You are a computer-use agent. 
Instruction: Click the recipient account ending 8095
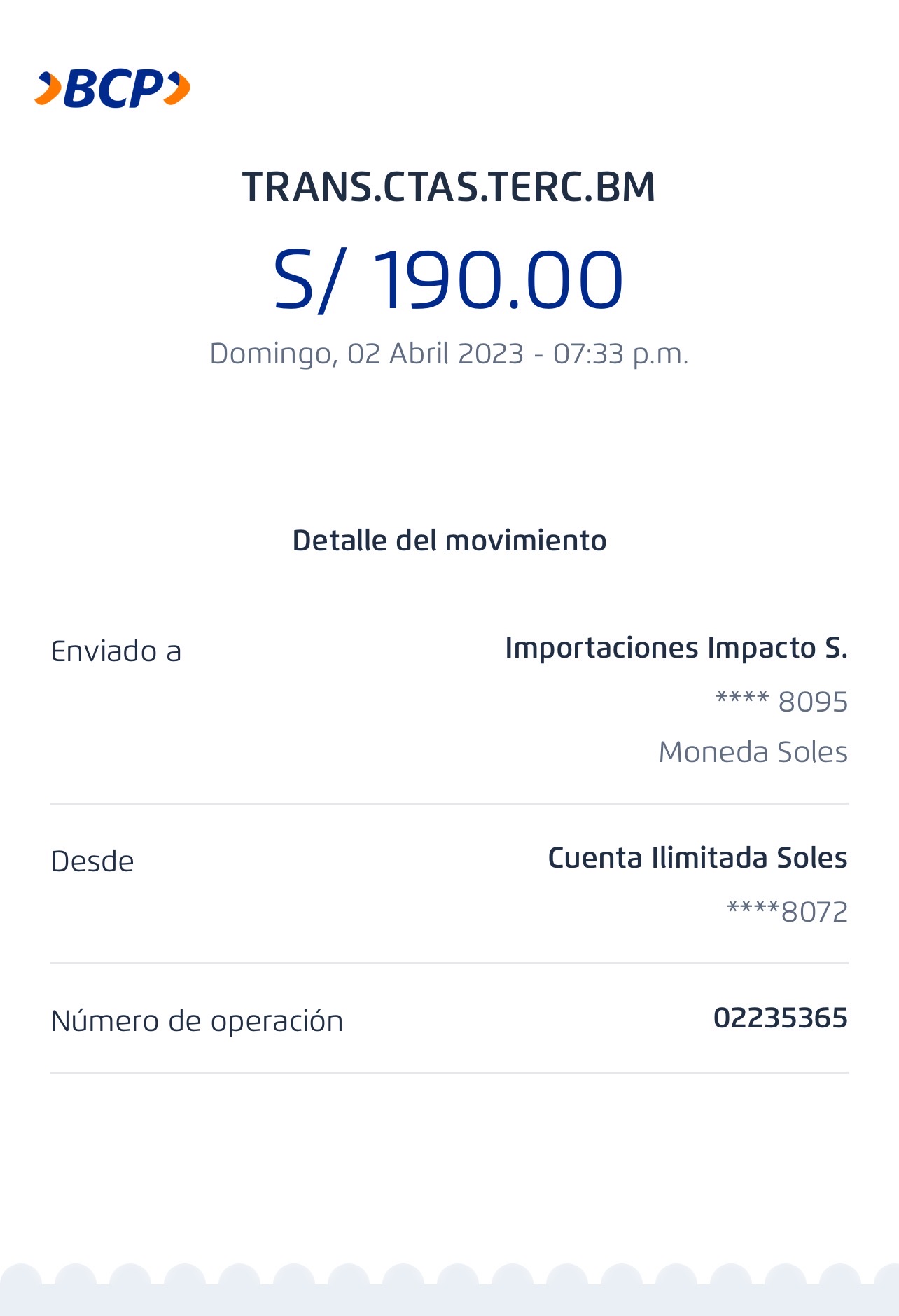[x=781, y=701]
